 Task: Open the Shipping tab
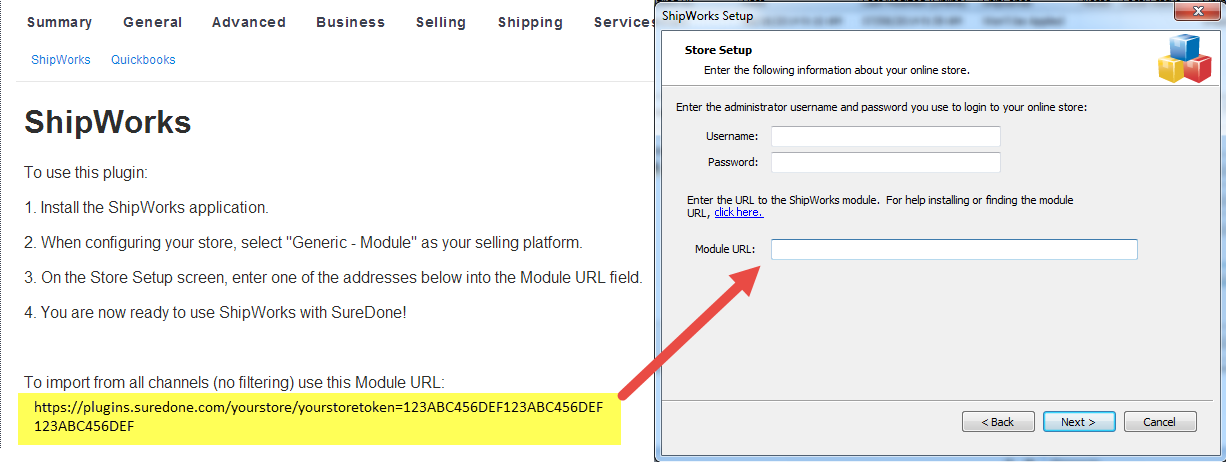(x=530, y=22)
